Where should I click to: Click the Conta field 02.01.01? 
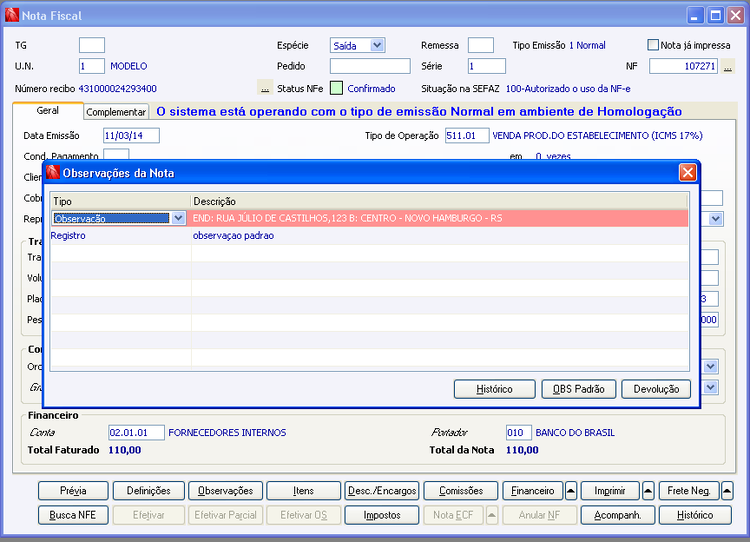click(x=136, y=432)
